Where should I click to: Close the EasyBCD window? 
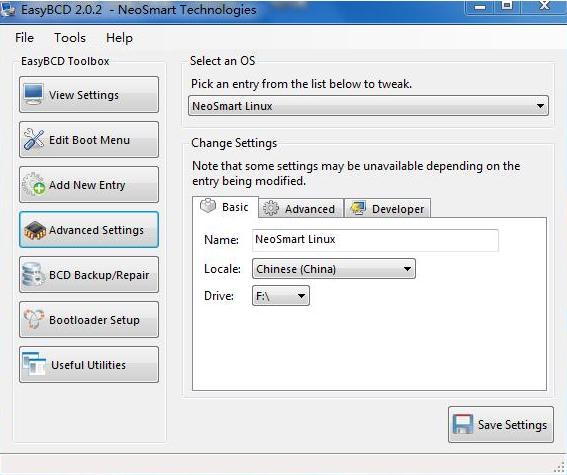(544, 6)
